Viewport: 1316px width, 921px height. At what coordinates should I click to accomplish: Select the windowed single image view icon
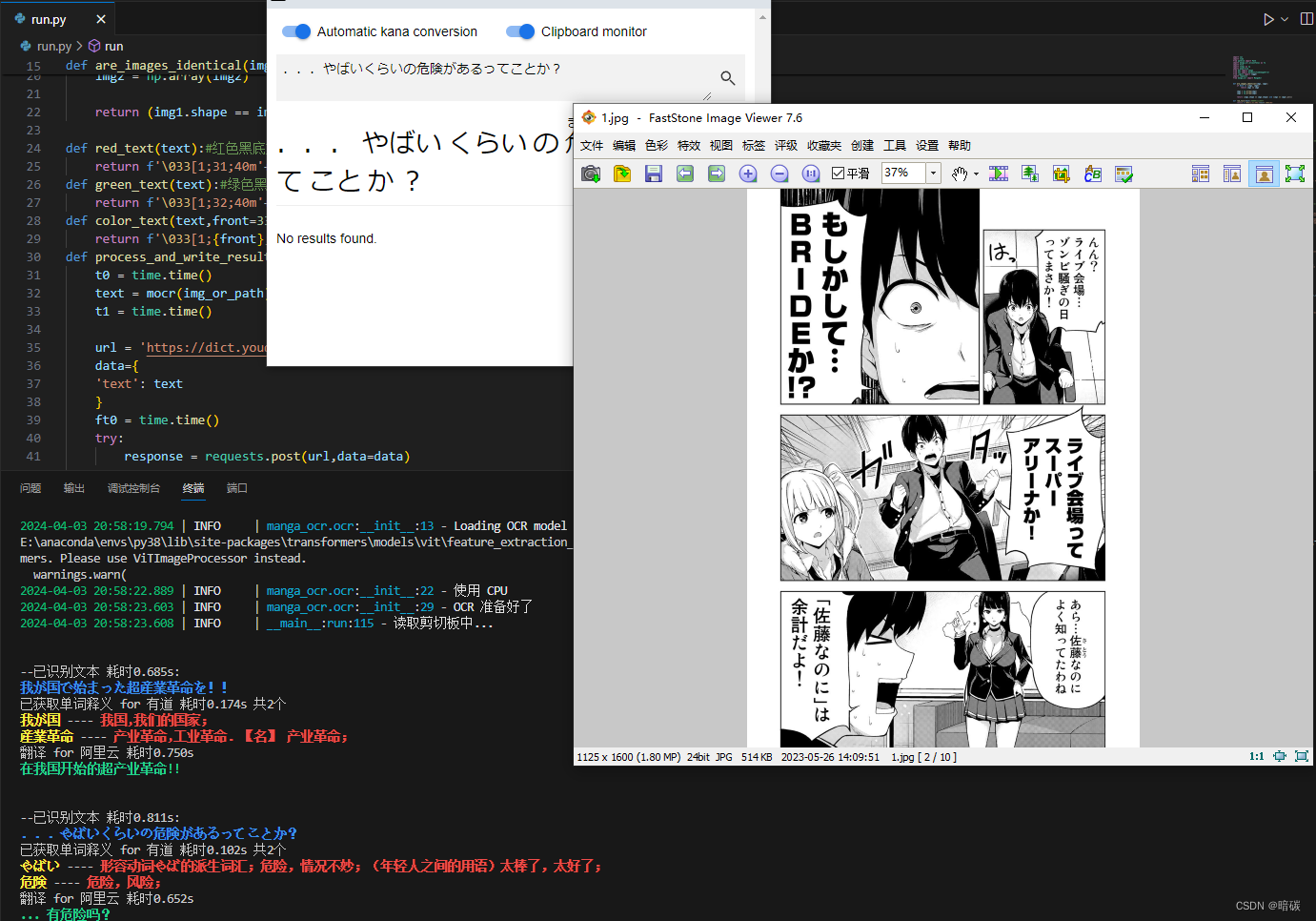point(1264,174)
